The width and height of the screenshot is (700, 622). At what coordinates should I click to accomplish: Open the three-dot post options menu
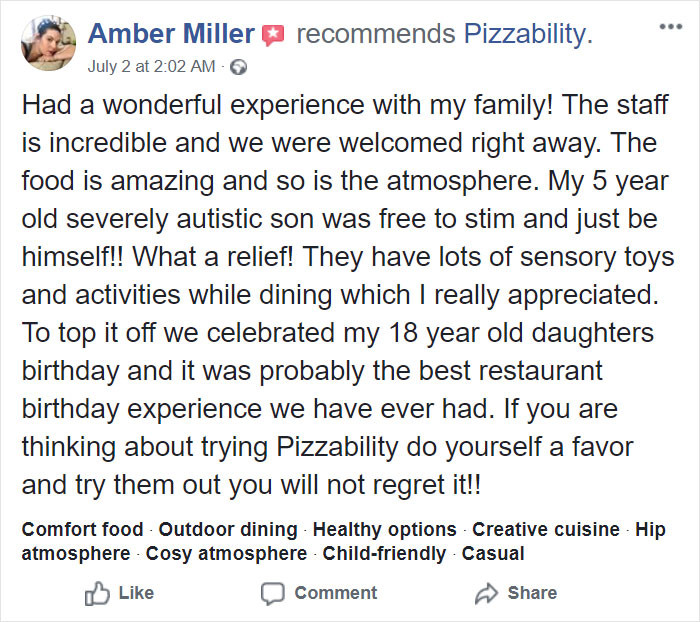tap(671, 27)
